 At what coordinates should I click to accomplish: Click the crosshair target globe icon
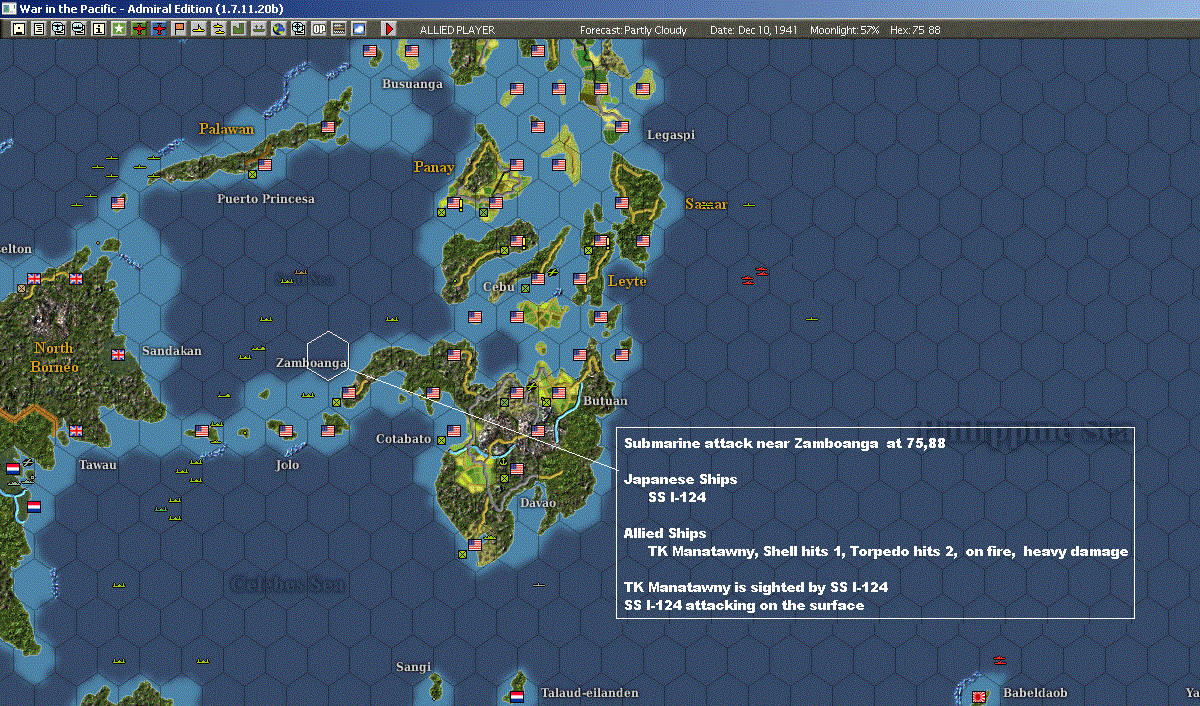(298, 29)
